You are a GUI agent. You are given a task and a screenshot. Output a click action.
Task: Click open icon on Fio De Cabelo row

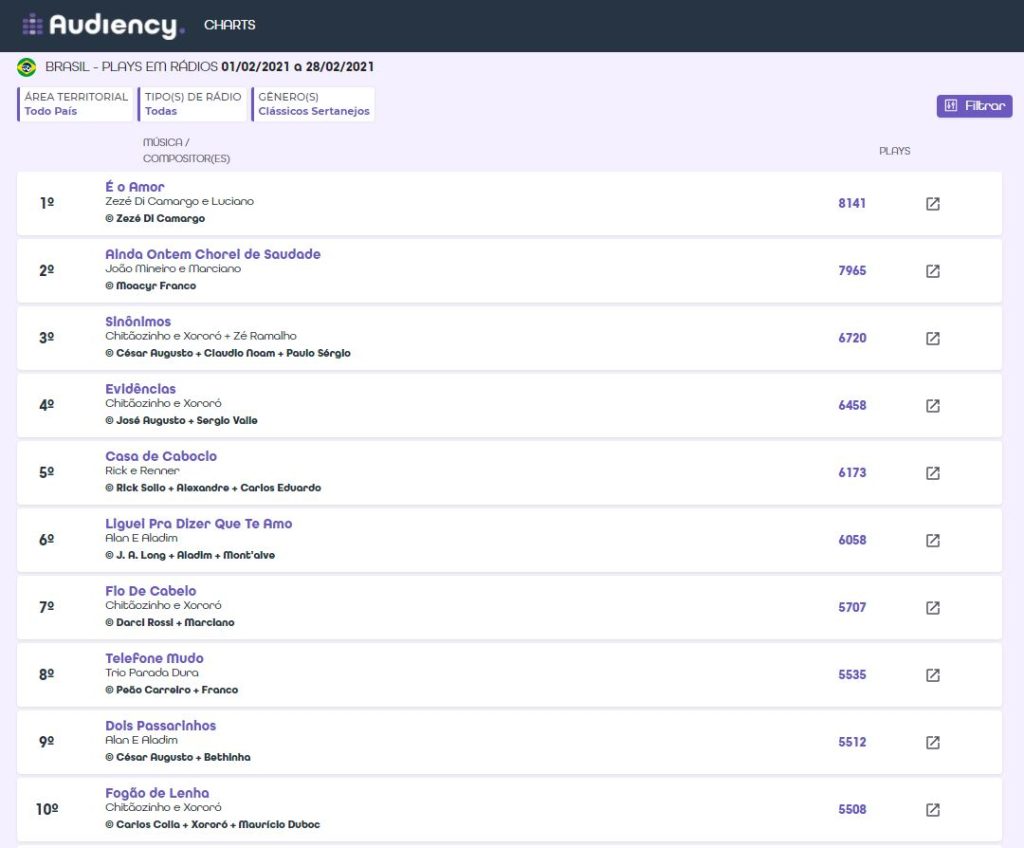[x=932, y=608]
